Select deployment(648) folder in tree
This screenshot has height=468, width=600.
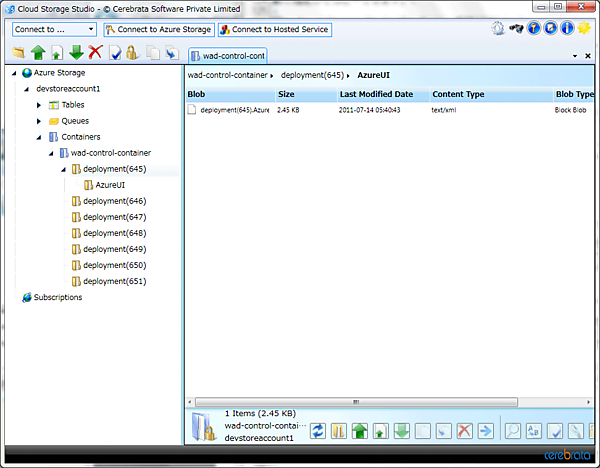click(x=114, y=233)
